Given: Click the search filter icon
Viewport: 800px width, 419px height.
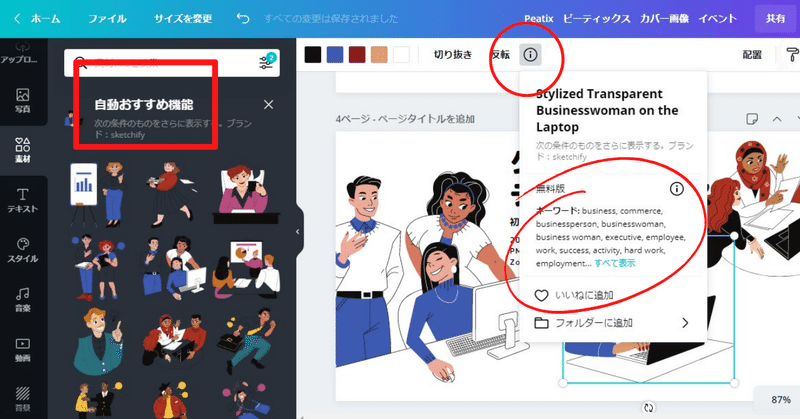Looking at the screenshot, I should pyautogui.click(x=267, y=61).
